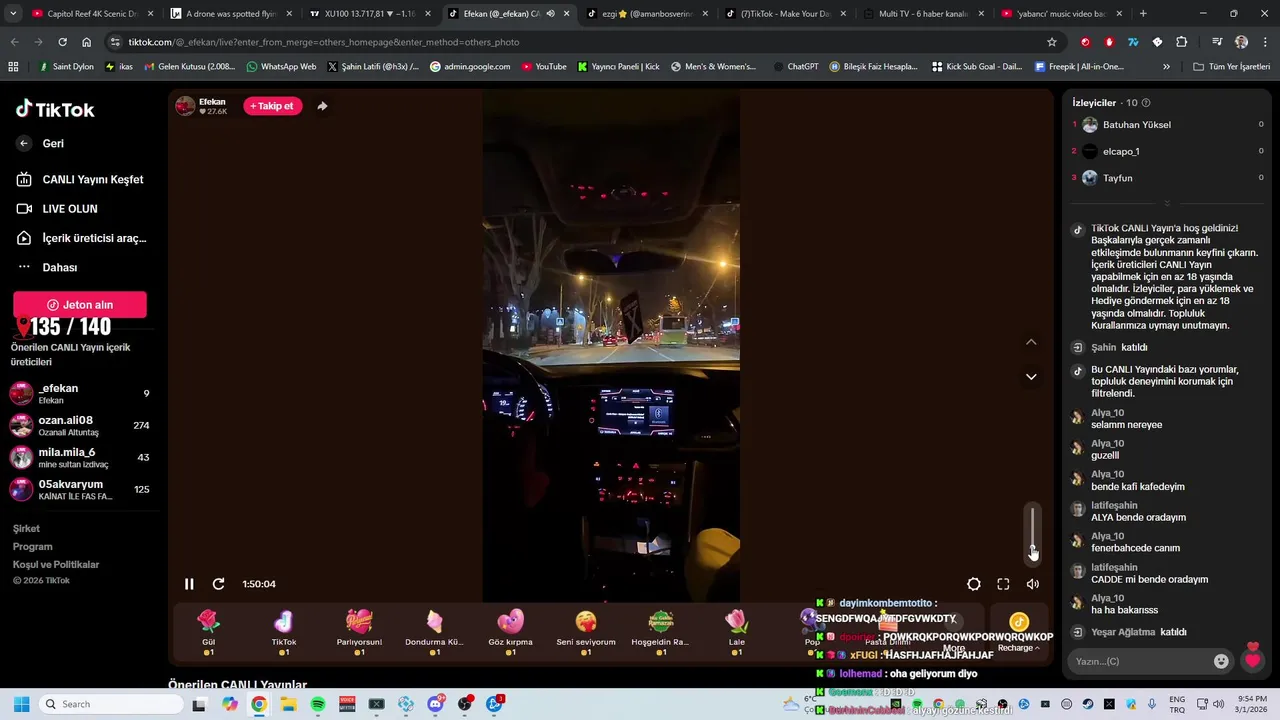Image resolution: width=1280 pixels, height=720 pixels.
Task: Send a like with the heart button
Action: tap(1252, 659)
